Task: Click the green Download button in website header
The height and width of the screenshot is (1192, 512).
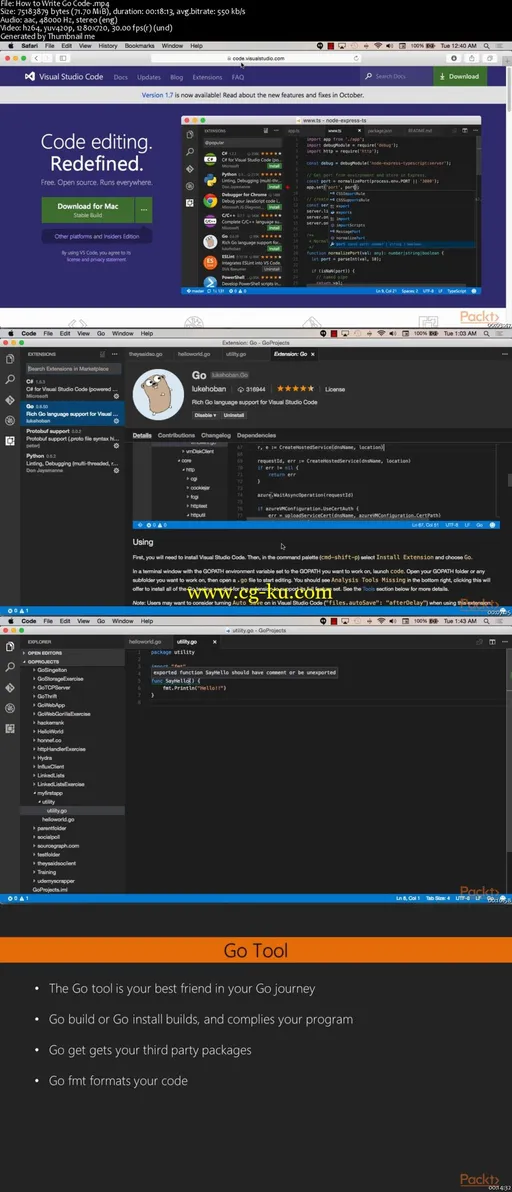Action: point(460,76)
